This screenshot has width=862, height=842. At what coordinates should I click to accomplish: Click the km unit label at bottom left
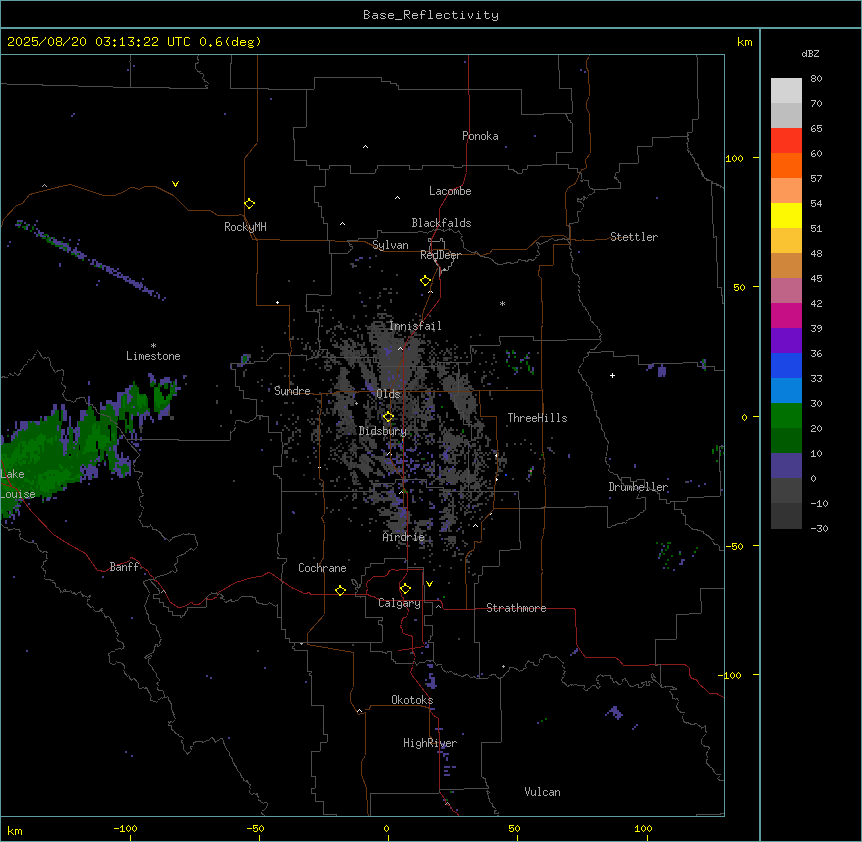(15, 831)
